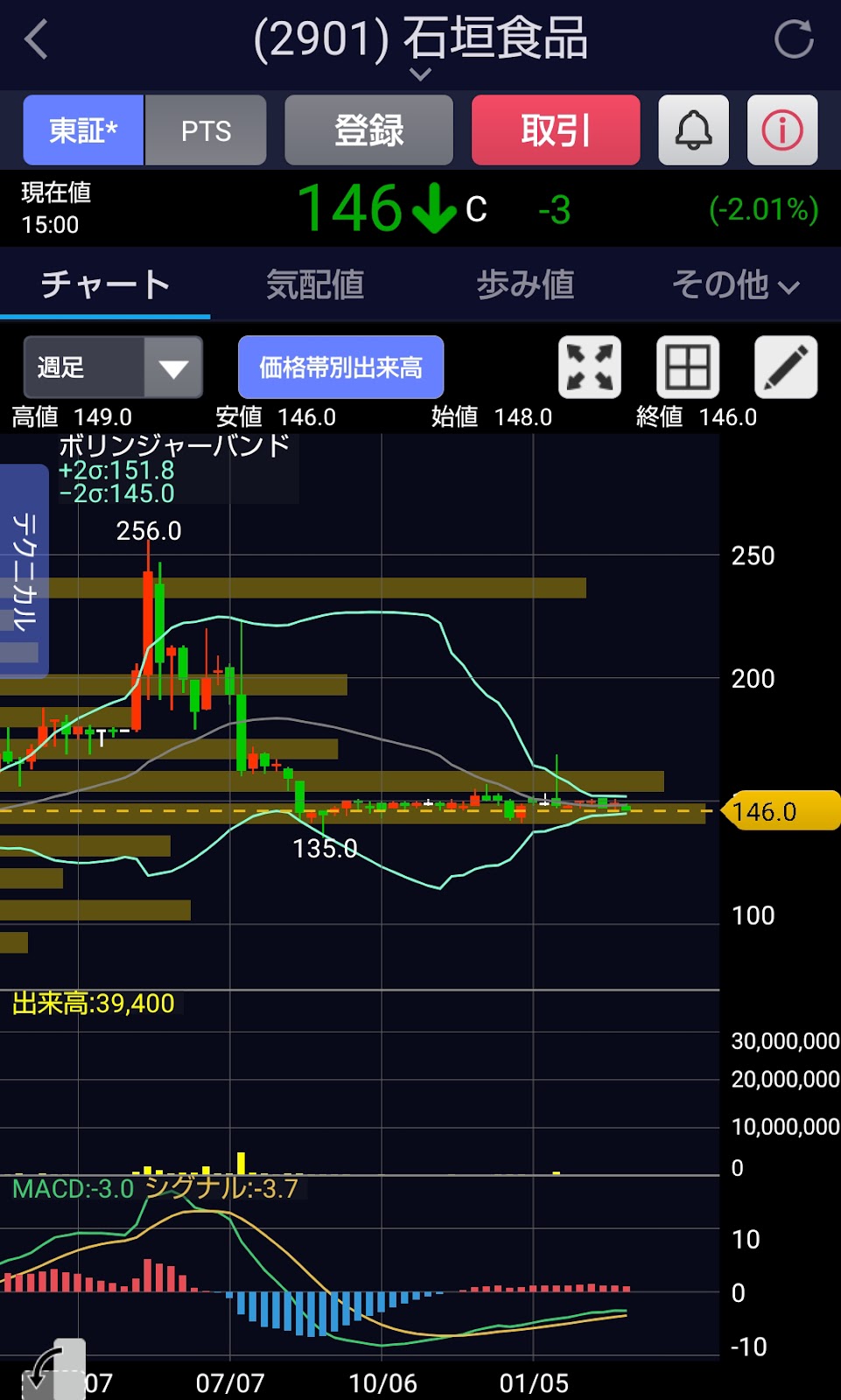
Task: Tap the 256.0 high label
Action: click(149, 531)
